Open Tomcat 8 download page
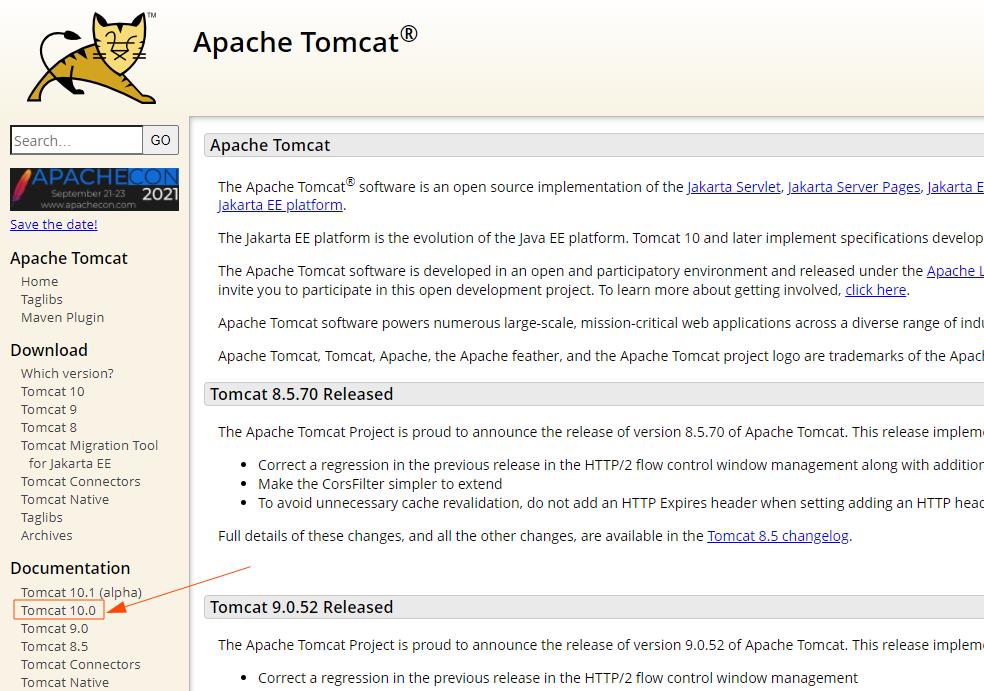Screen dimensions: 984x691 click(49, 427)
